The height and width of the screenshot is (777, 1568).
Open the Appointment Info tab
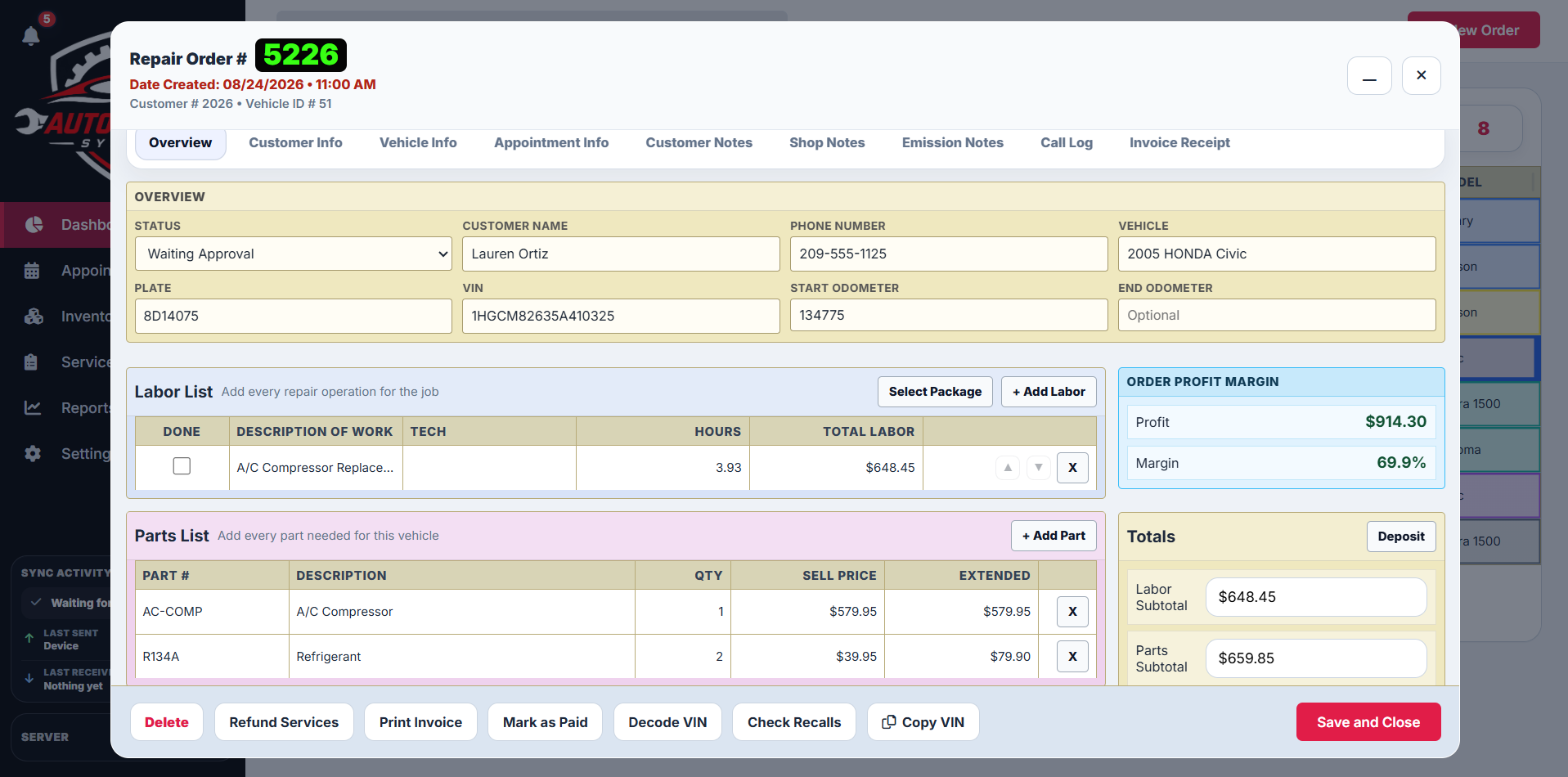point(551,143)
